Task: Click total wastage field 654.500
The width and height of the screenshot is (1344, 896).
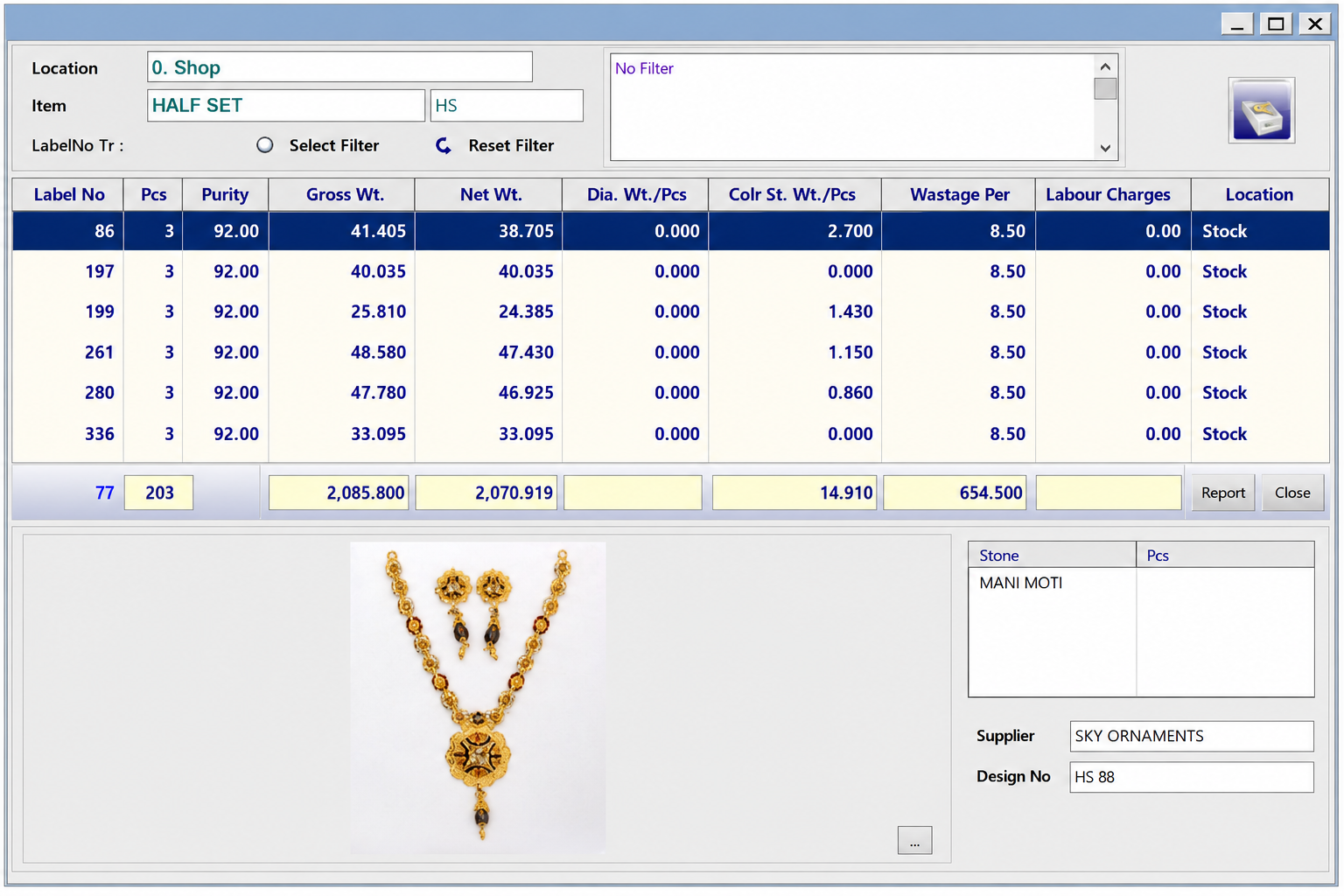Action: pos(955,493)
